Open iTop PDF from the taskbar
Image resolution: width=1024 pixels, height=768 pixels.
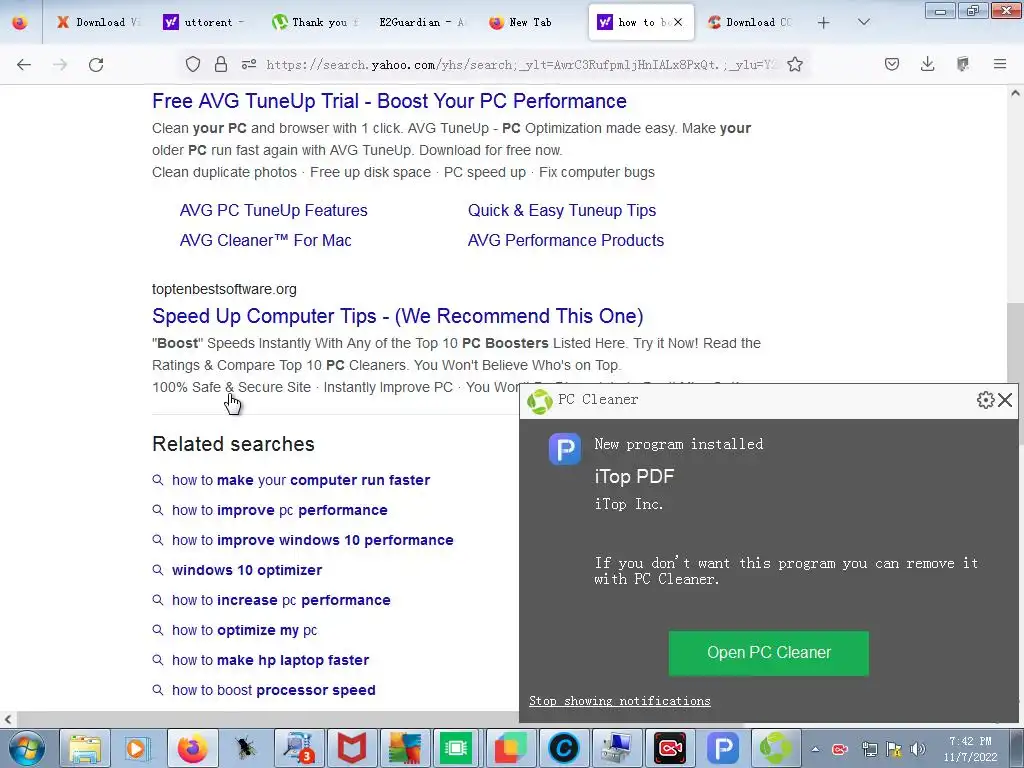723,748
